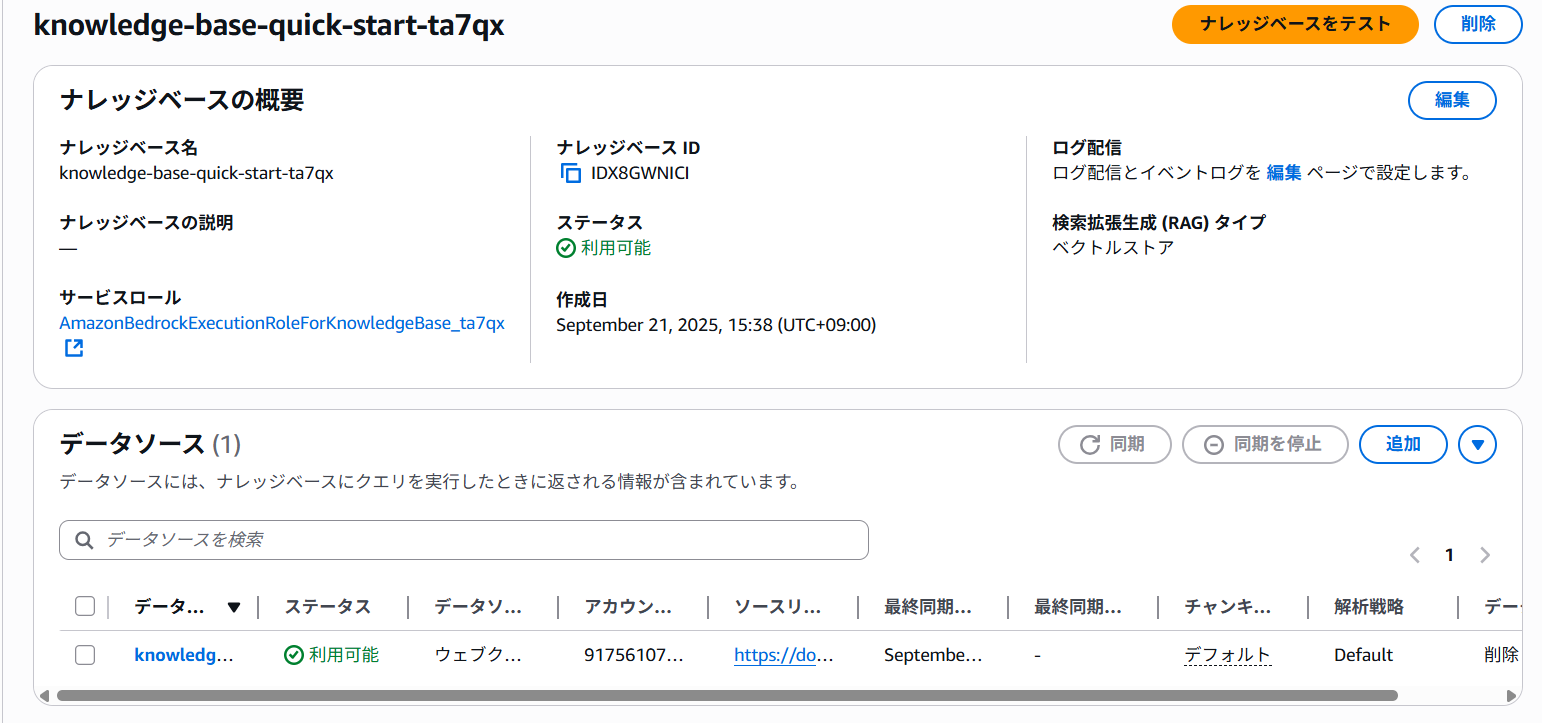Click the ベクトルストア RAG type value
Screen dimensions: 1542x723
tap(1113, 248)
